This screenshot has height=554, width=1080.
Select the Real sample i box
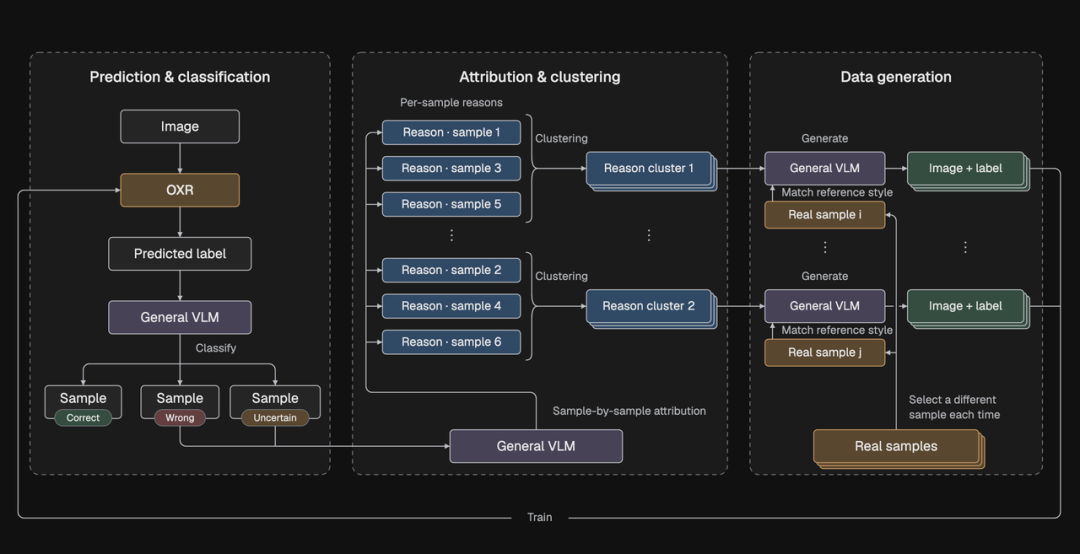[x=824, y=215]
